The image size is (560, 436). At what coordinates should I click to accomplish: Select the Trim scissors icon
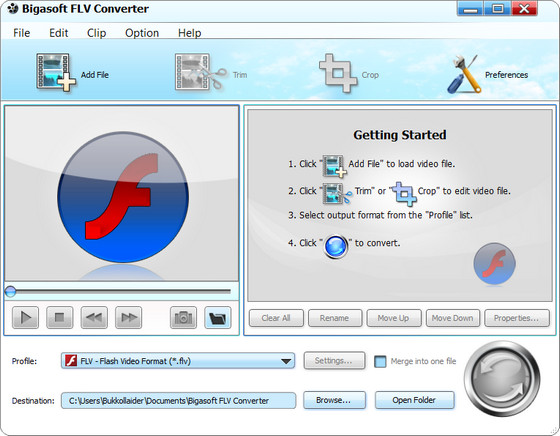[200, 72]
